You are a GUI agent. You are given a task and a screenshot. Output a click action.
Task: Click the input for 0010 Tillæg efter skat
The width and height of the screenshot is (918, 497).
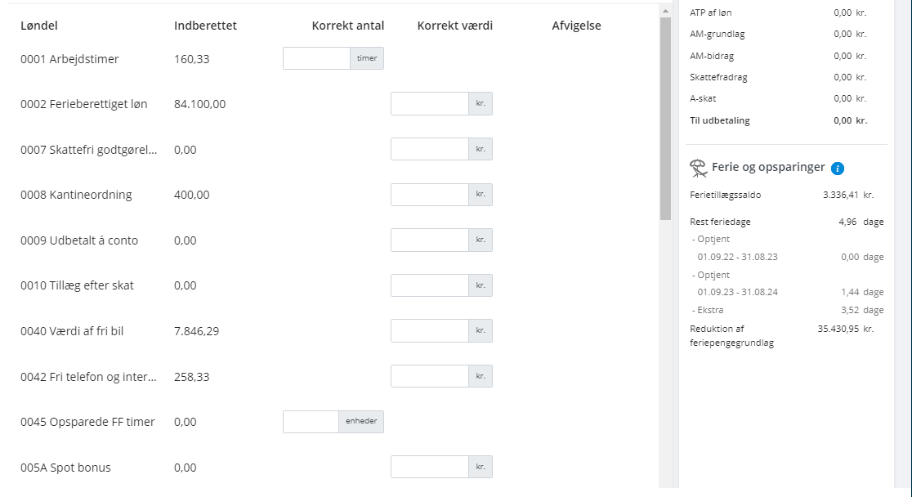[x=429, y=285]
